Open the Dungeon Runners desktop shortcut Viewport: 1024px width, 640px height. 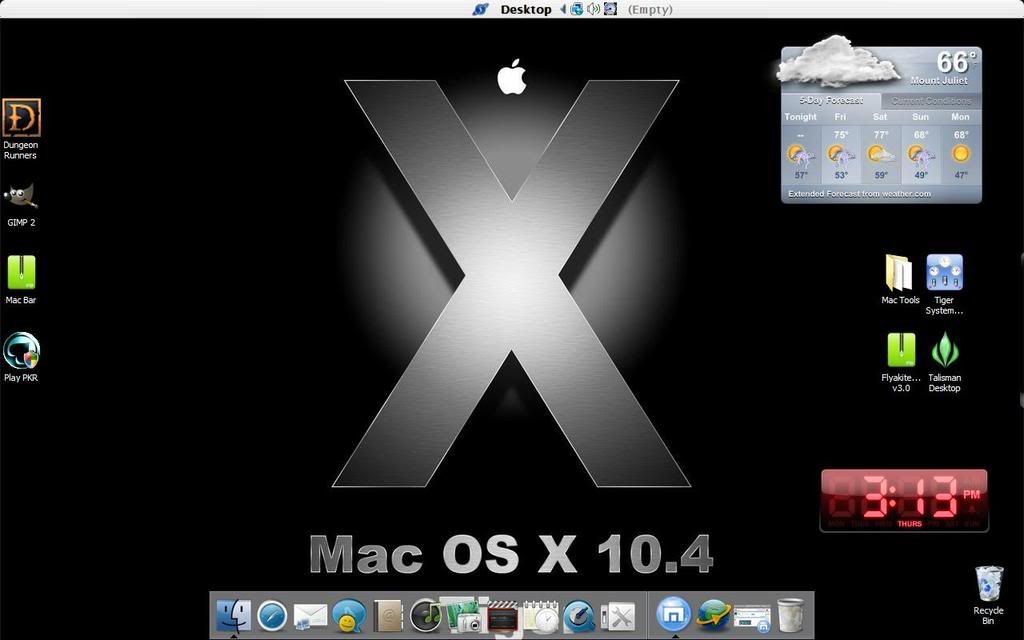pyautogui.click(x=21, y=118)
